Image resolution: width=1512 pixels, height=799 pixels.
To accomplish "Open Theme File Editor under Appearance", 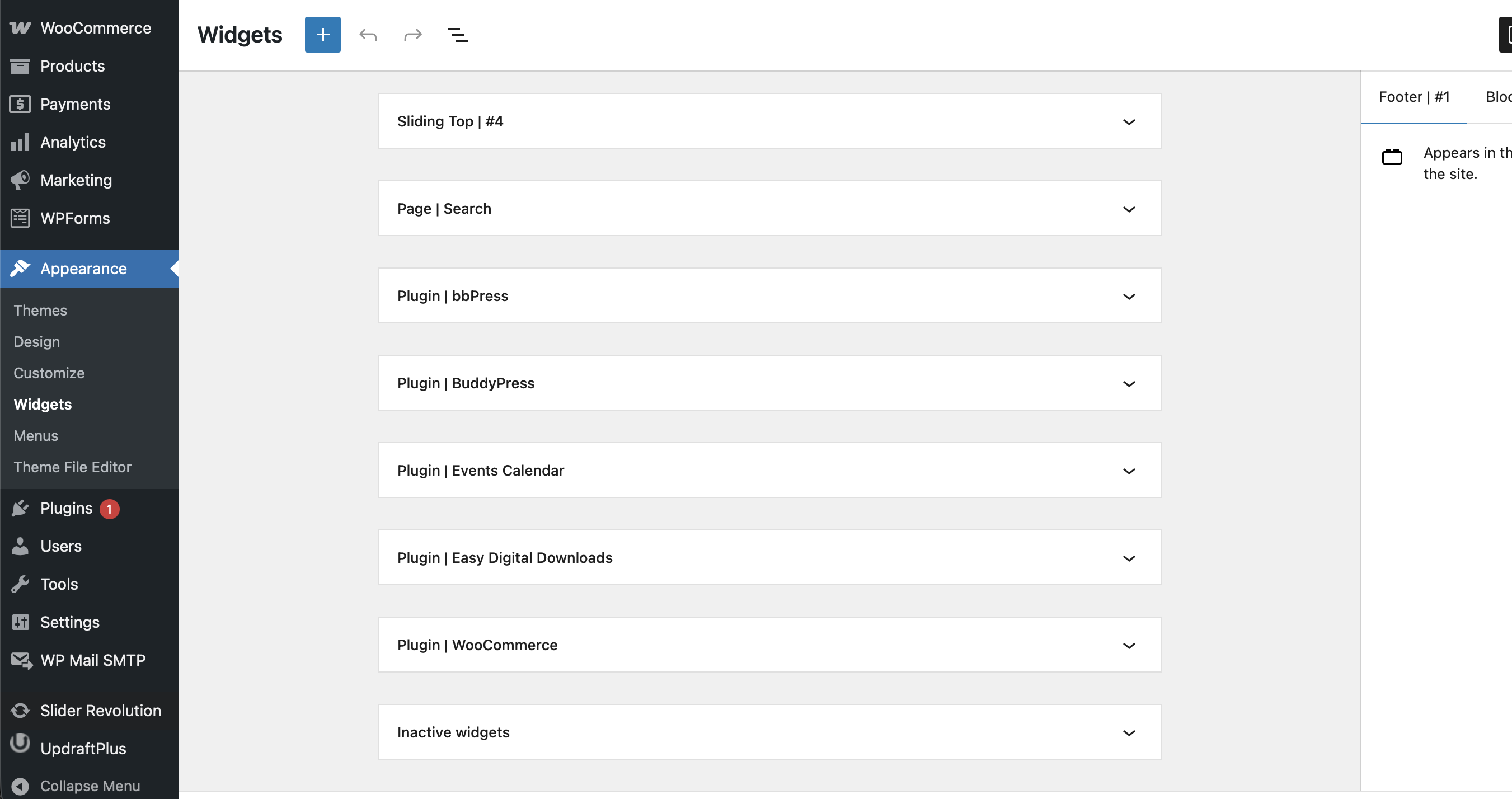I will coord(72,467).
